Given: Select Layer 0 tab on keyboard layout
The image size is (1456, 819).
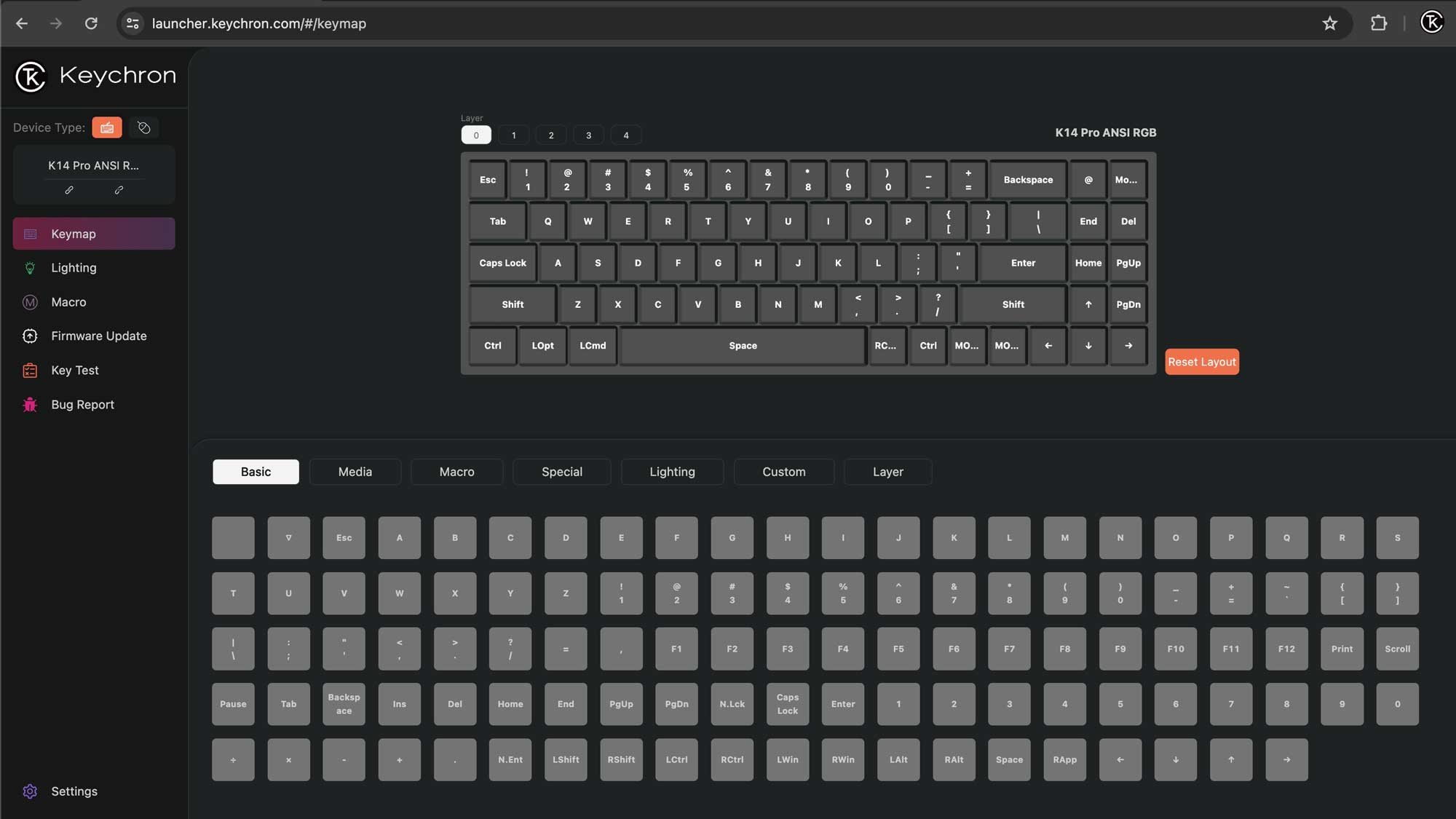Looking at the screenshot, I should point(476,133).
